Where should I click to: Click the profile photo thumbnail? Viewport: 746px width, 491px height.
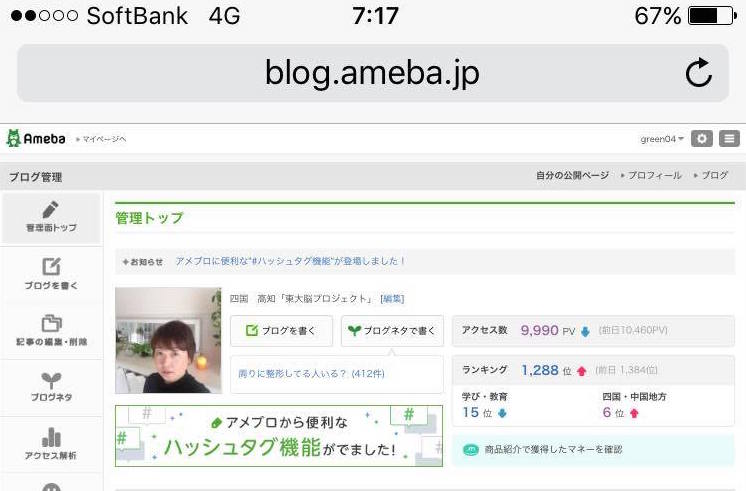(168, 340)
